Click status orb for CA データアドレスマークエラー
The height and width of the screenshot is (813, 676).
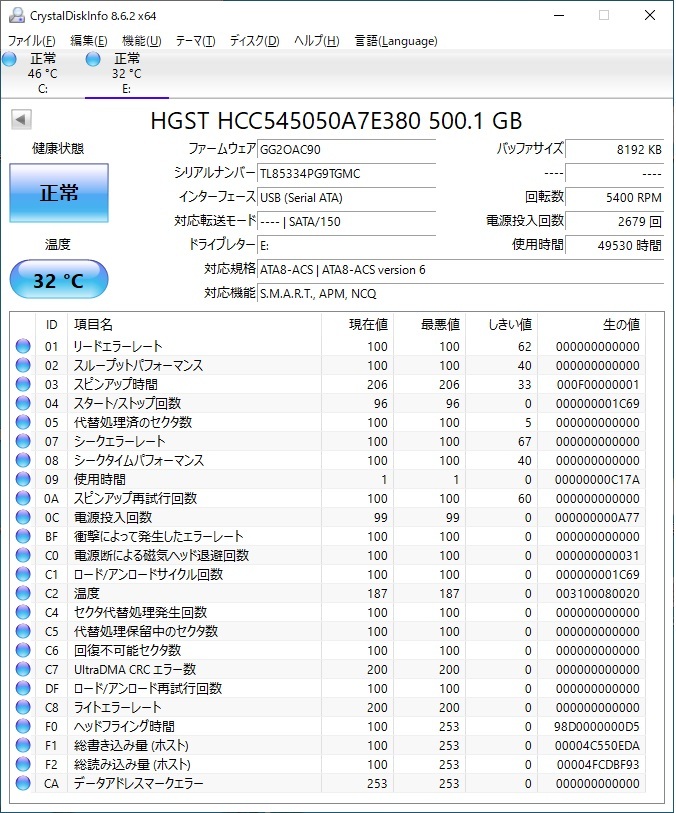point(23,783)
